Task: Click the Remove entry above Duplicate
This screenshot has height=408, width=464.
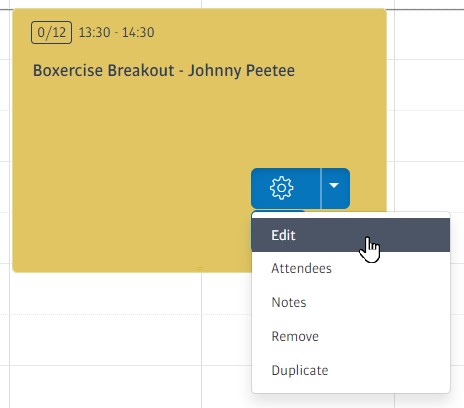Action: tap(351, 336)
